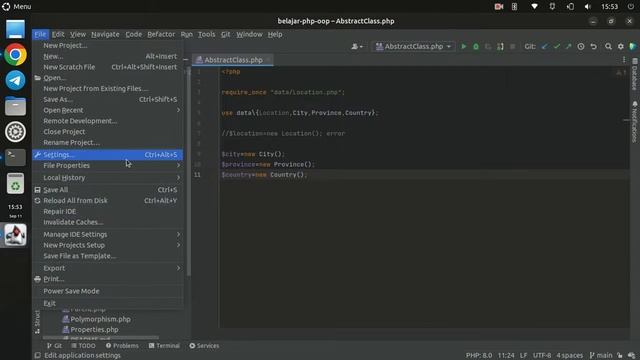The image size is (640, 360).
Task: Choose New Project... menu entry
Action: [108, 45]
